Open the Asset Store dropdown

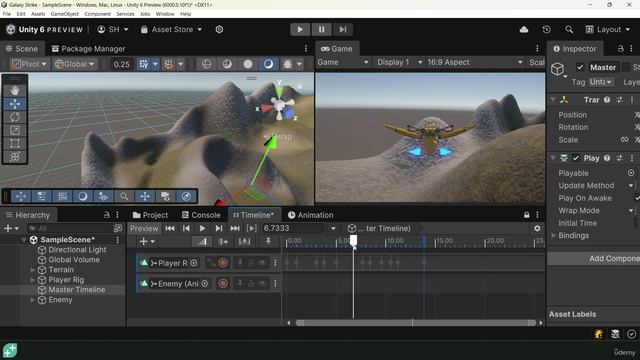pyautogui.click(x=171, y=29)
